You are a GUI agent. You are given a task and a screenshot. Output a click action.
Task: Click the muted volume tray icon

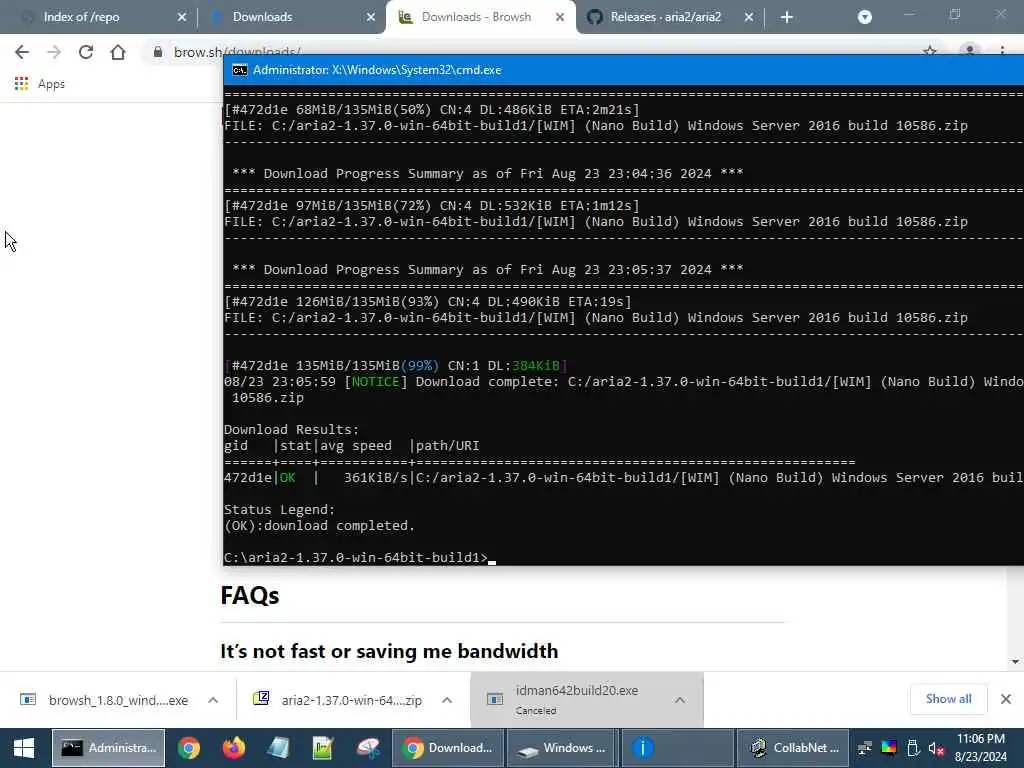point(936,748)
